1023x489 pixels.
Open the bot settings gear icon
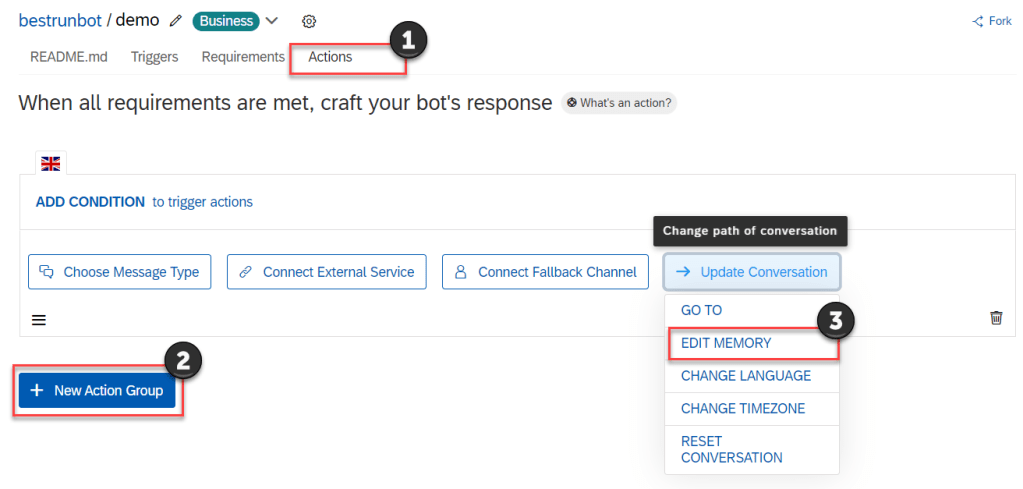click(x=309, y=22)
